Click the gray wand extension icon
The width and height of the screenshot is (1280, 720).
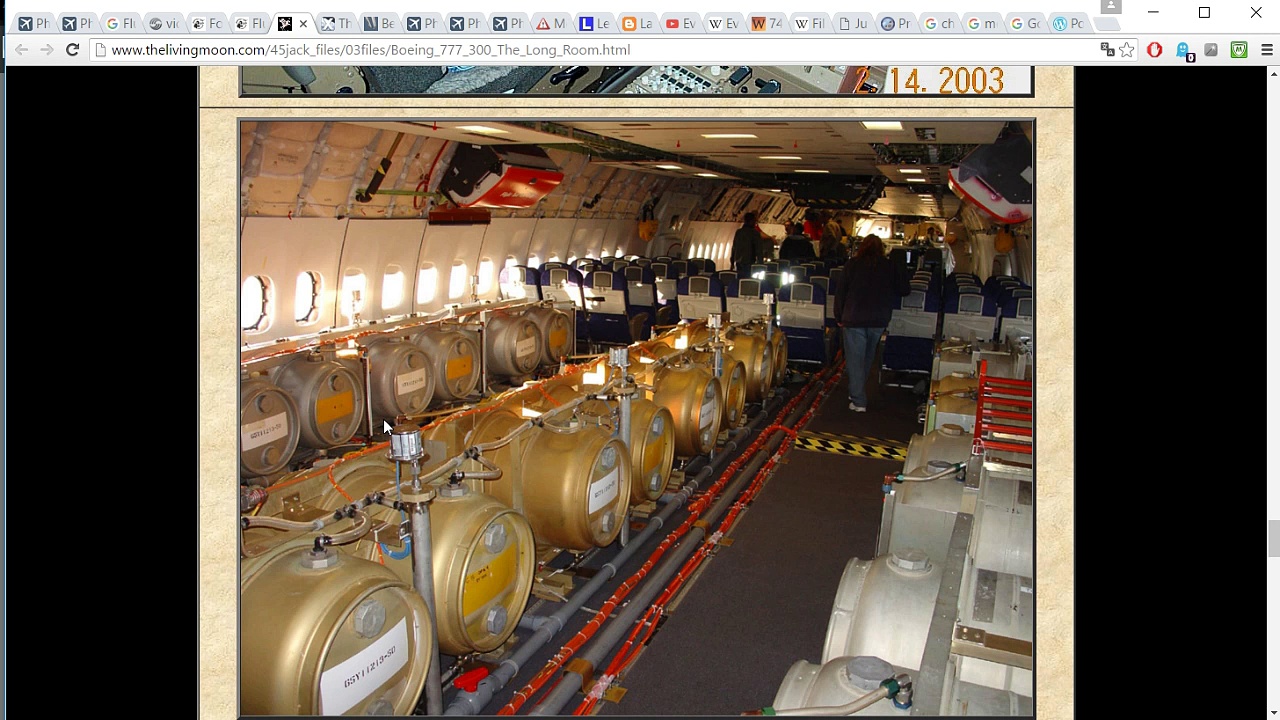(1211, 50)
